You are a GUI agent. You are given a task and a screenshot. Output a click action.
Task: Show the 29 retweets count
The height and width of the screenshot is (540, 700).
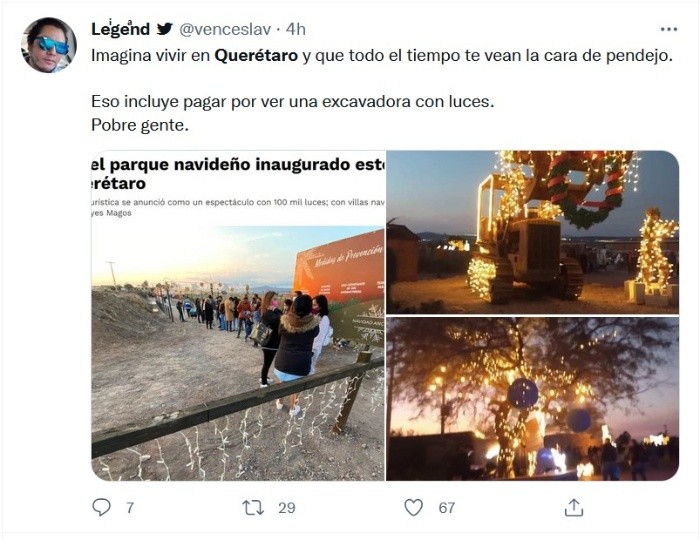pyautogui.click(x=287, y=508)
